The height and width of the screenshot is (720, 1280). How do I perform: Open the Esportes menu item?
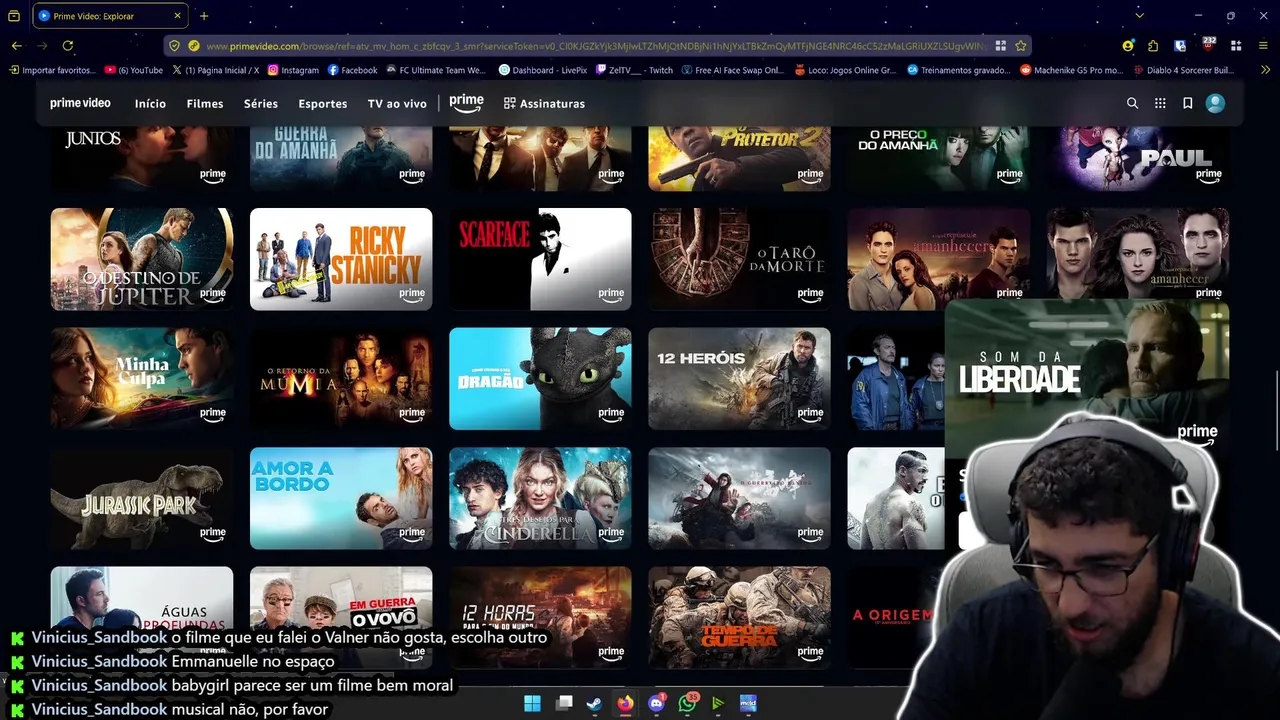coord(322,104)
